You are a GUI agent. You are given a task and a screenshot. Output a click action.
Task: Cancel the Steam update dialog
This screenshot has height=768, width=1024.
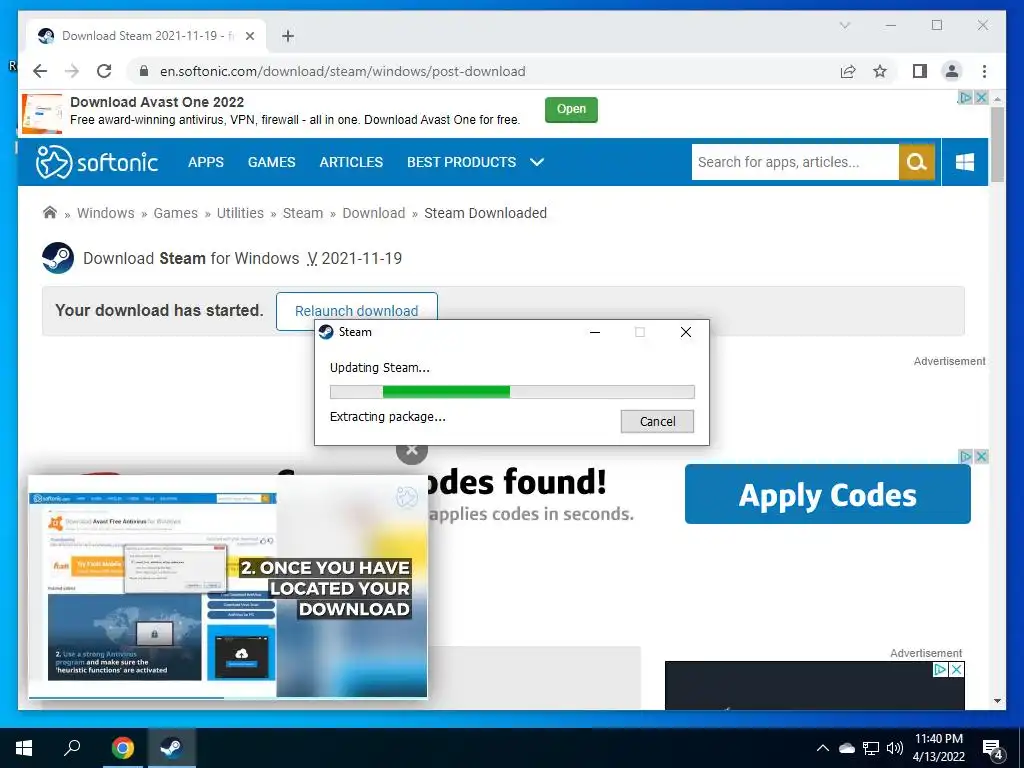657,421
